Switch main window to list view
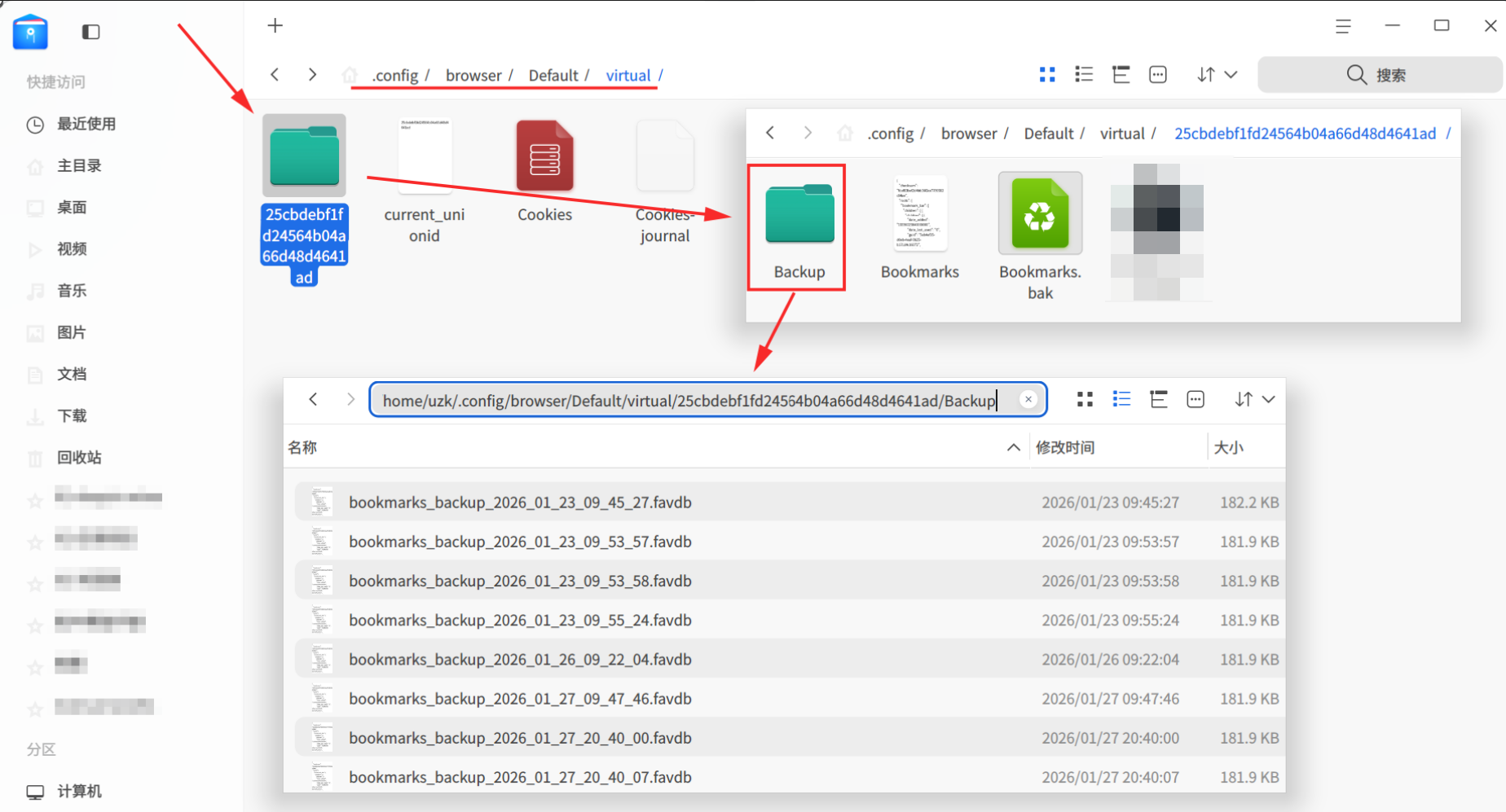The image size is (1506, 812). 1084,75
